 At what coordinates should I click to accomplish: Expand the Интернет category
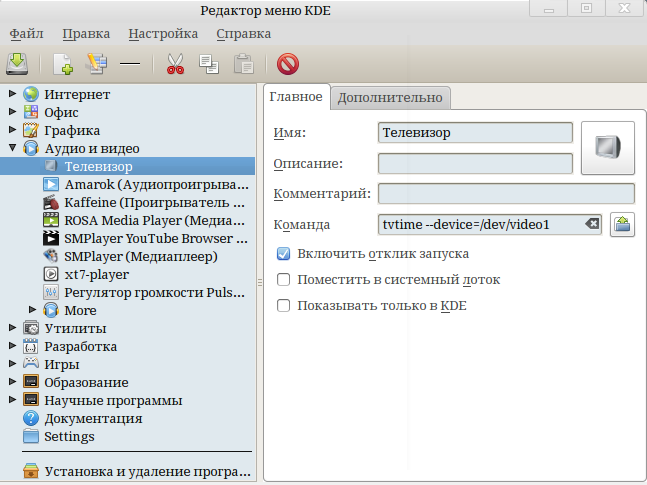(12, 94)
